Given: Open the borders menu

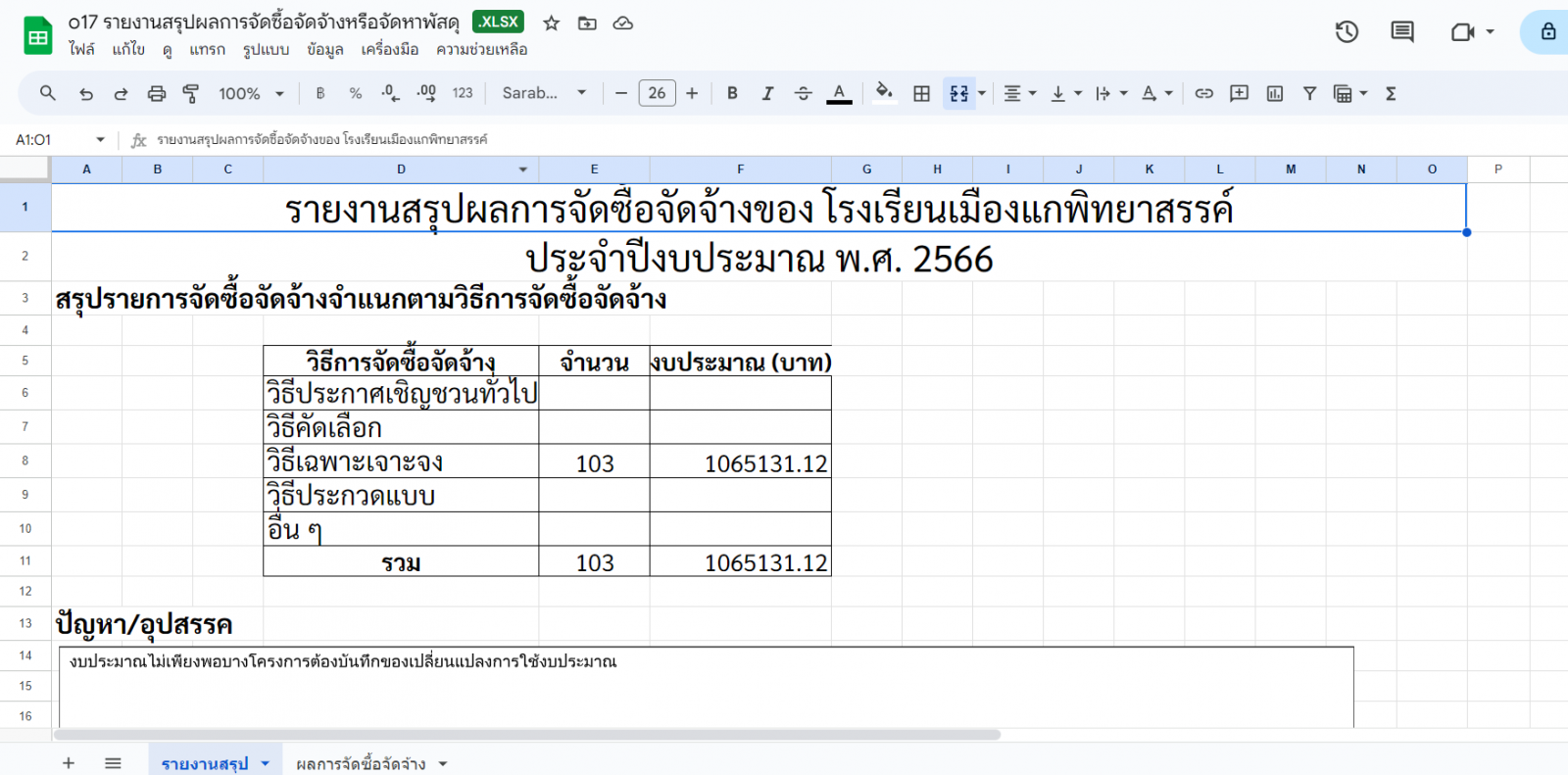Looking at the screenshot, I should click(921, 93).
